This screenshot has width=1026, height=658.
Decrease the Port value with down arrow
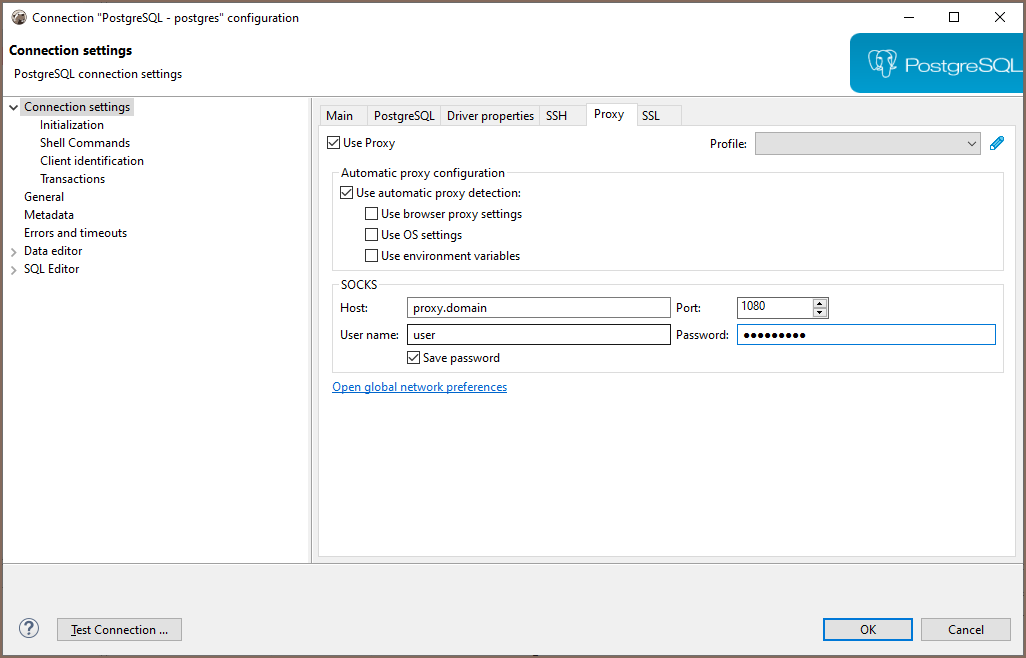pos(820,312)
